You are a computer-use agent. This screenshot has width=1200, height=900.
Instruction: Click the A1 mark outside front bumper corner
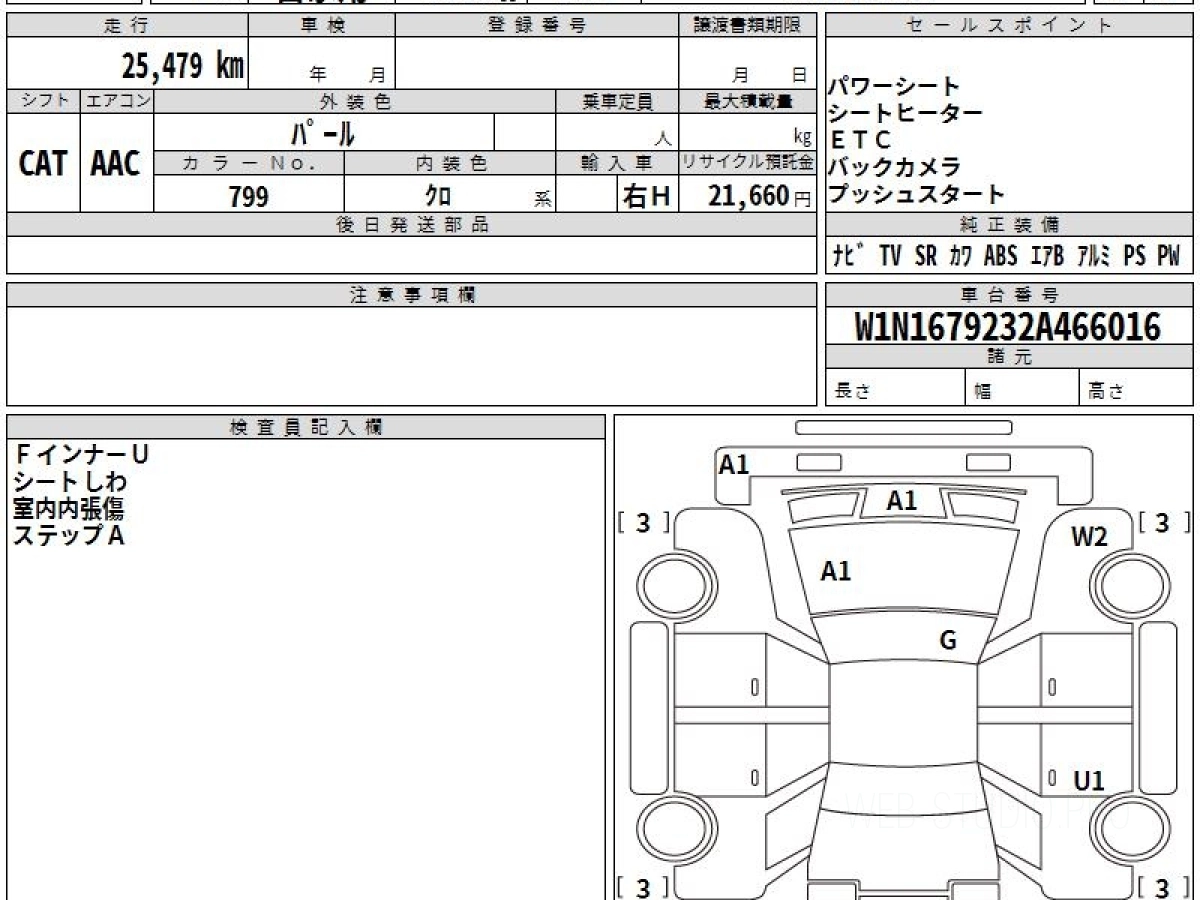pos(734,465)
